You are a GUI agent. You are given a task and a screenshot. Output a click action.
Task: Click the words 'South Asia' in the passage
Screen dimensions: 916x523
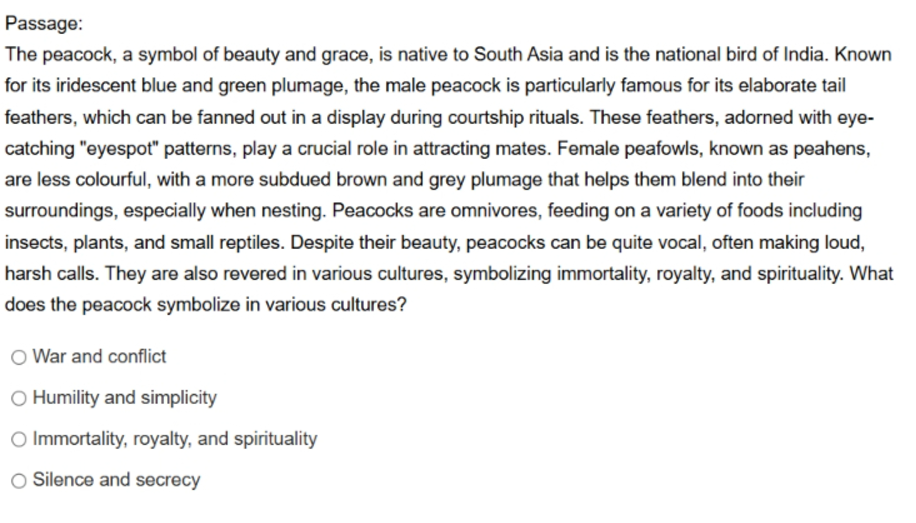[518, 54]
